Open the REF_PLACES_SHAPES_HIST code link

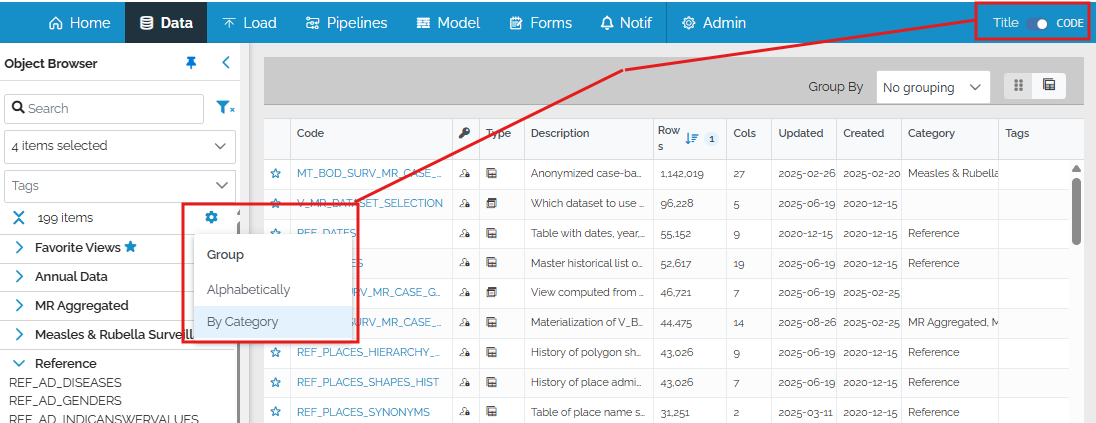point(367,382)
